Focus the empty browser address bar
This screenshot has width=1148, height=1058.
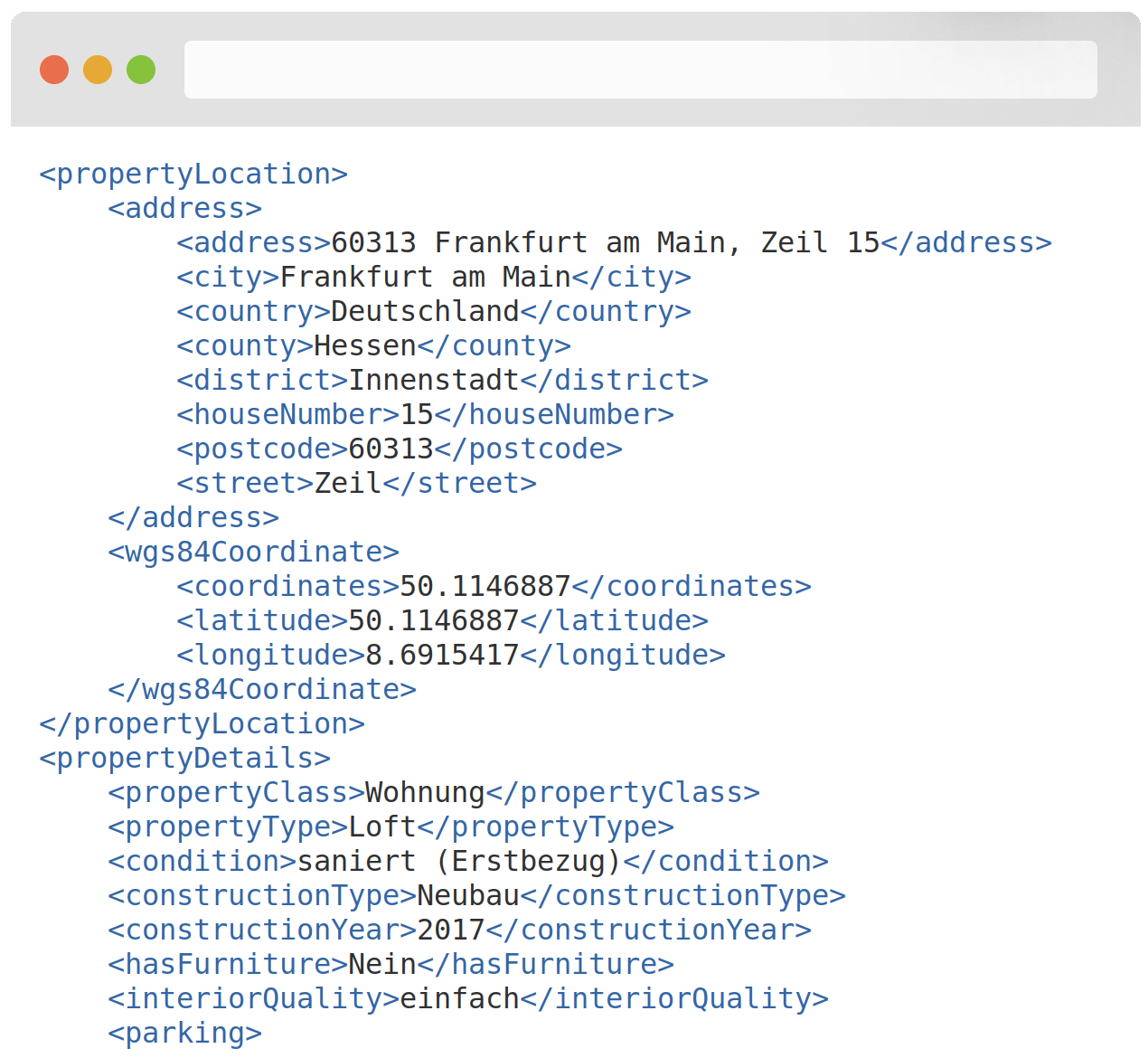click(640, 70)
